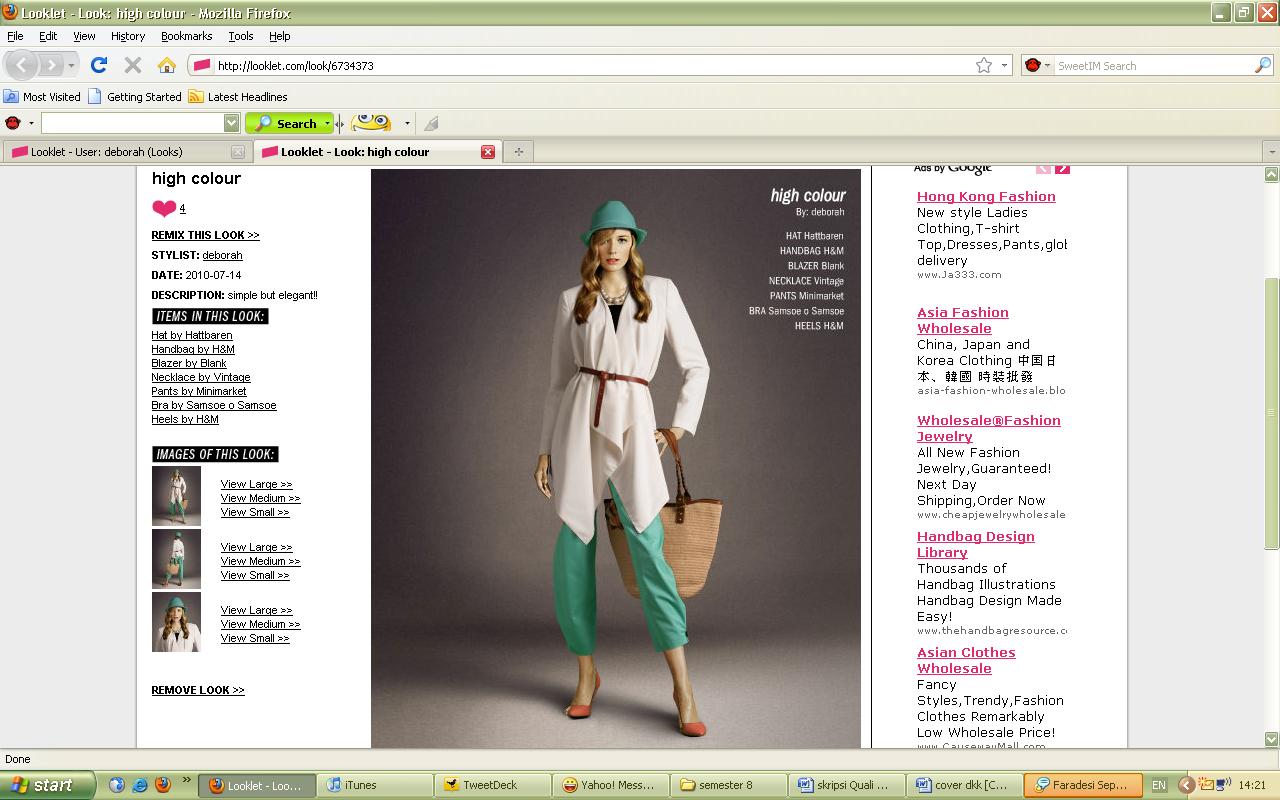This screenshot has height=800, width=1280.
Task: Click next ads arrow beside Ads by Google
Action: [1062, 169]
